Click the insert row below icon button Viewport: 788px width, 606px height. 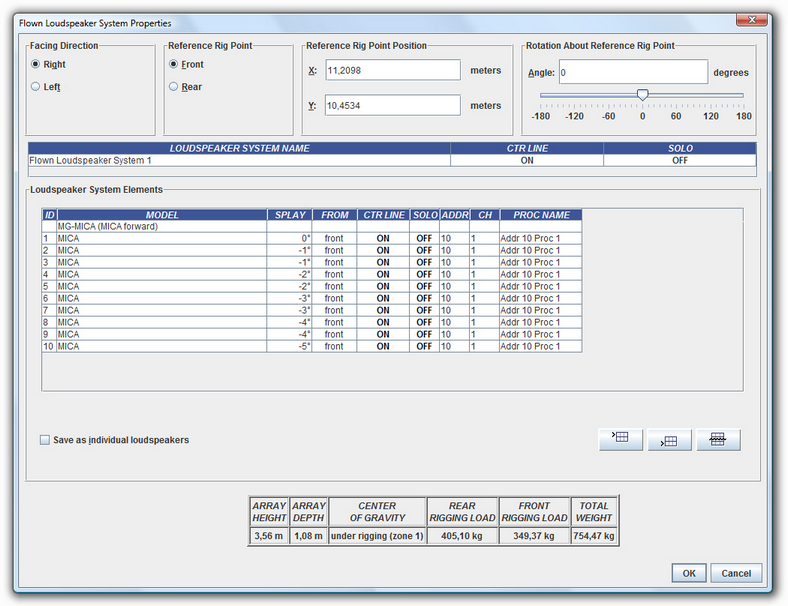[x=669, y=440]
